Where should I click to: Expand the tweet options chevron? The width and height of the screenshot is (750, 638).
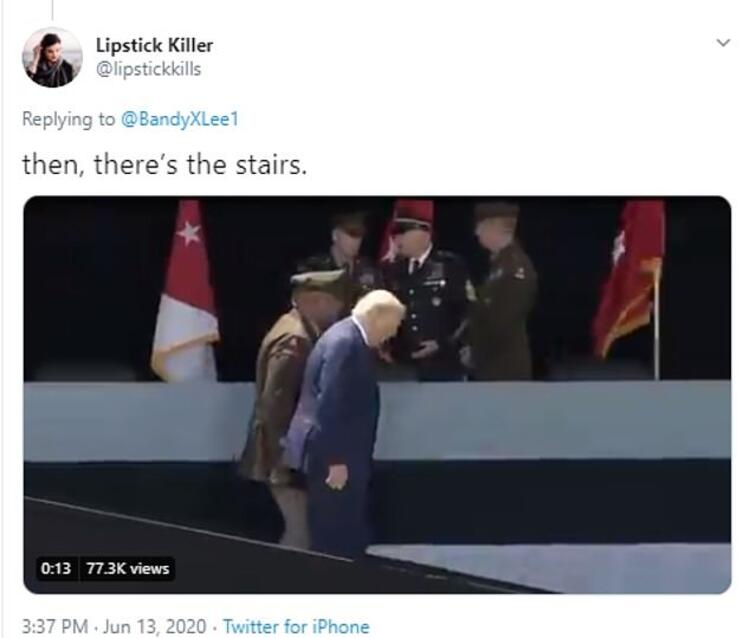723,43
